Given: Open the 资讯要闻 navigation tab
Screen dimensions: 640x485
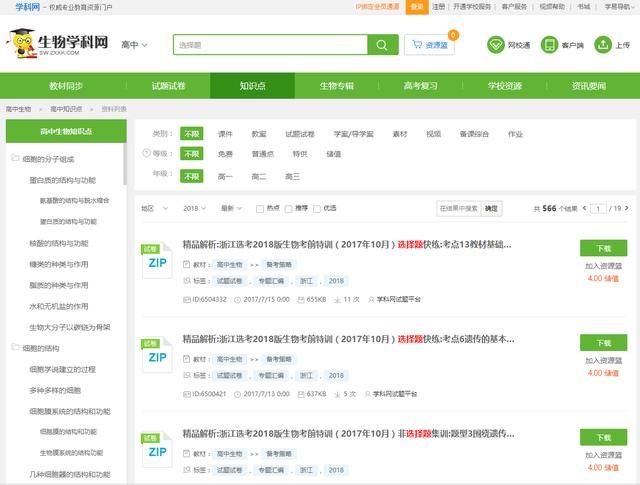Looking at the screenshot, I should 589,86.
